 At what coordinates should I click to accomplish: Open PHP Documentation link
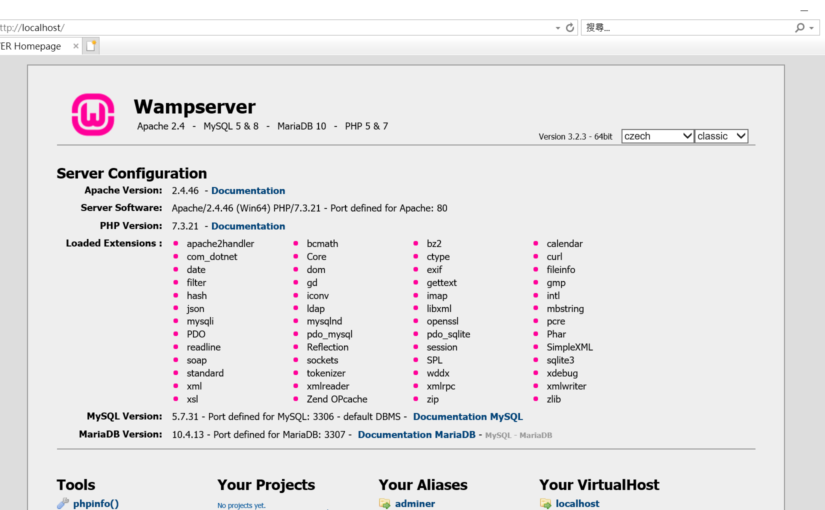tap(248, 226)
